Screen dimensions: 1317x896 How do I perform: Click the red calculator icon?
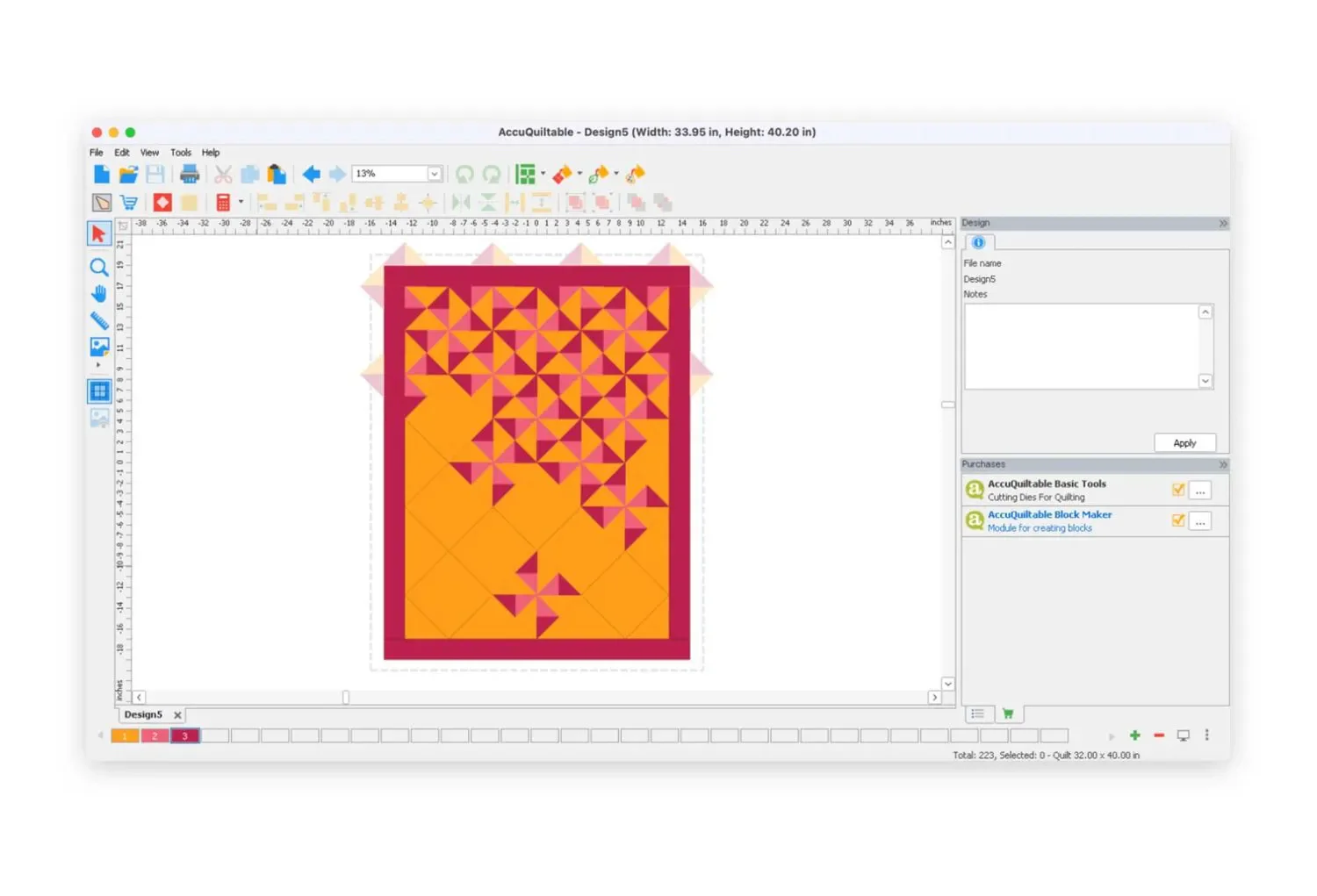(223, 203)
